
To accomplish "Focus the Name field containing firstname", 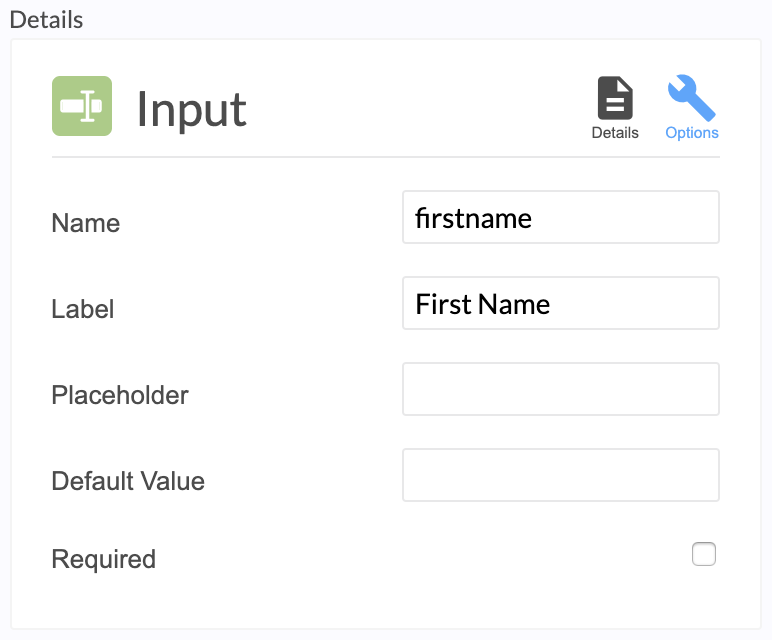I will pyautogui.click(x=561, y=217).
